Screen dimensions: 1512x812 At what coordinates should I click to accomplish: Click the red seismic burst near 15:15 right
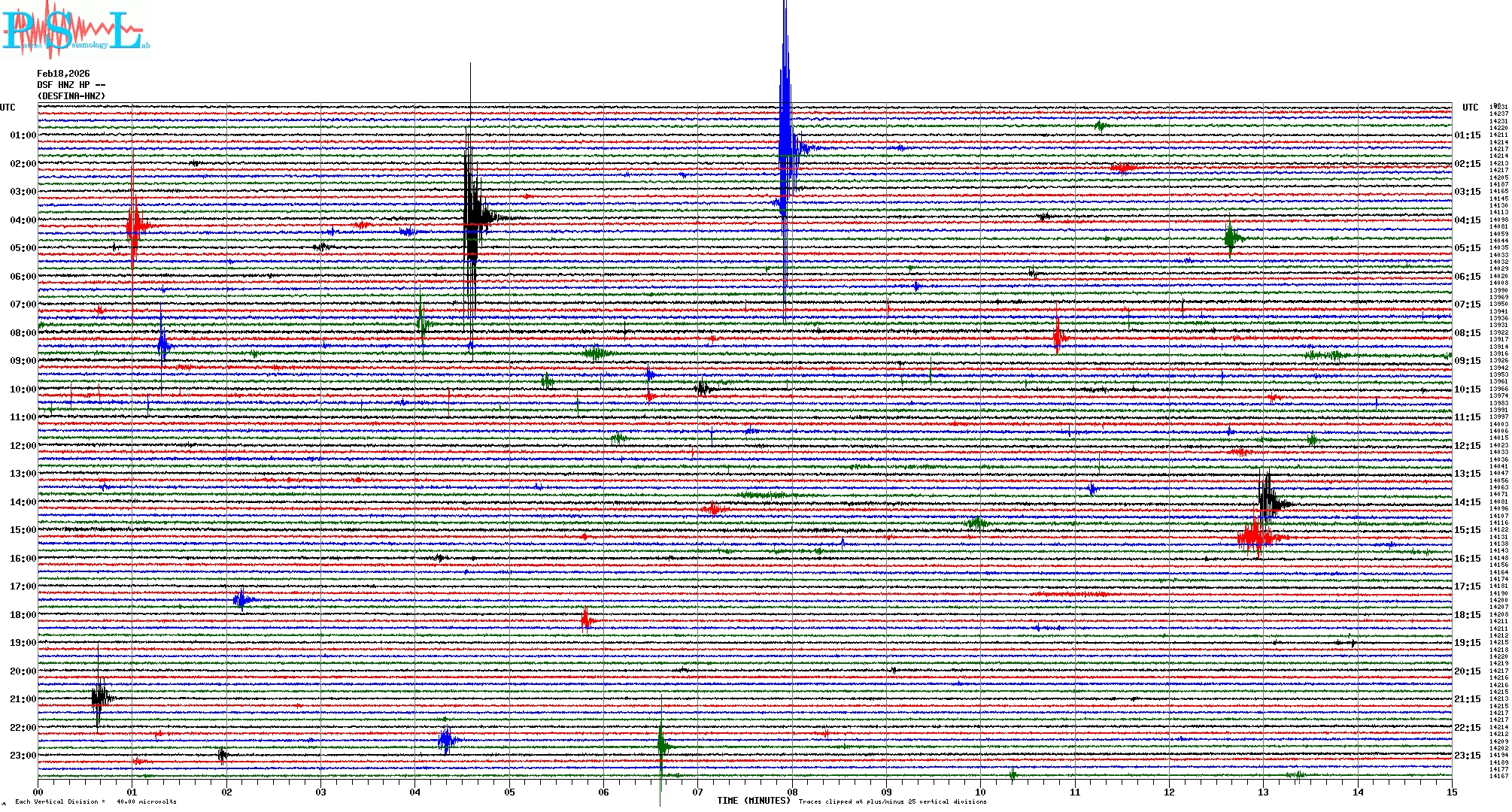click(x=1255, y=536)
